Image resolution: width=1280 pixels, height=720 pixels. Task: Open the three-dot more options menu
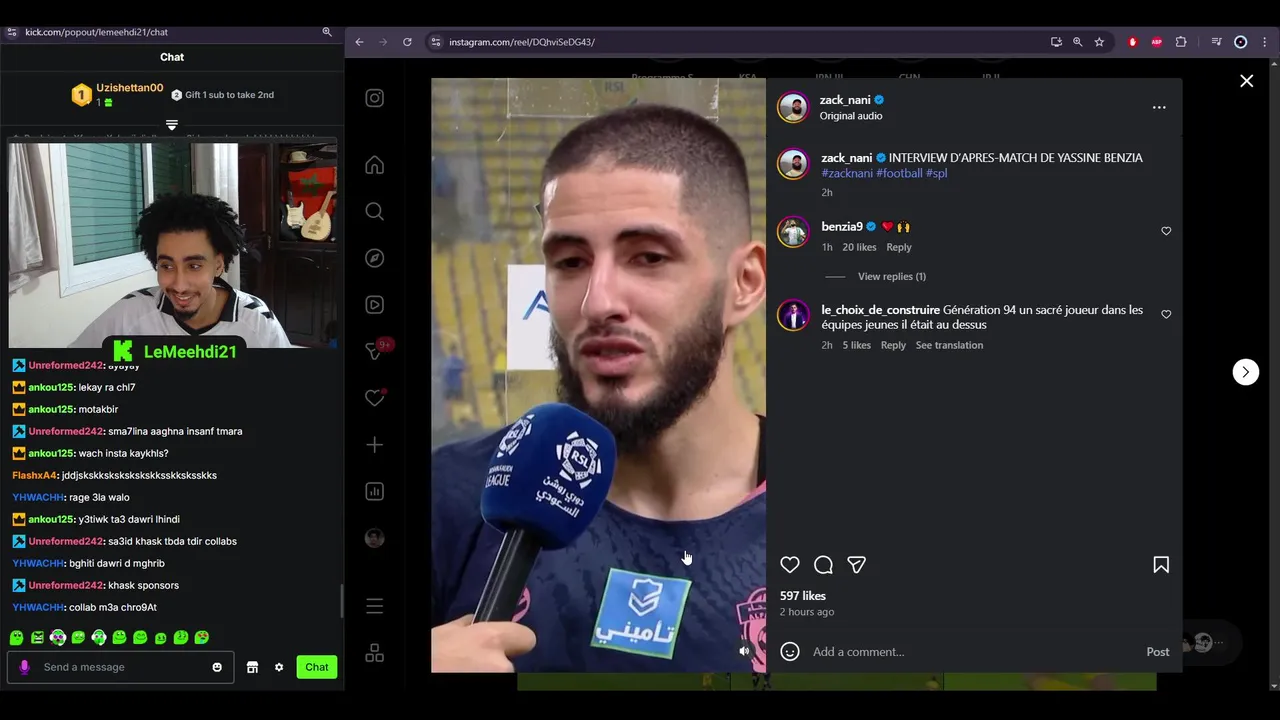pos(1159,107)
